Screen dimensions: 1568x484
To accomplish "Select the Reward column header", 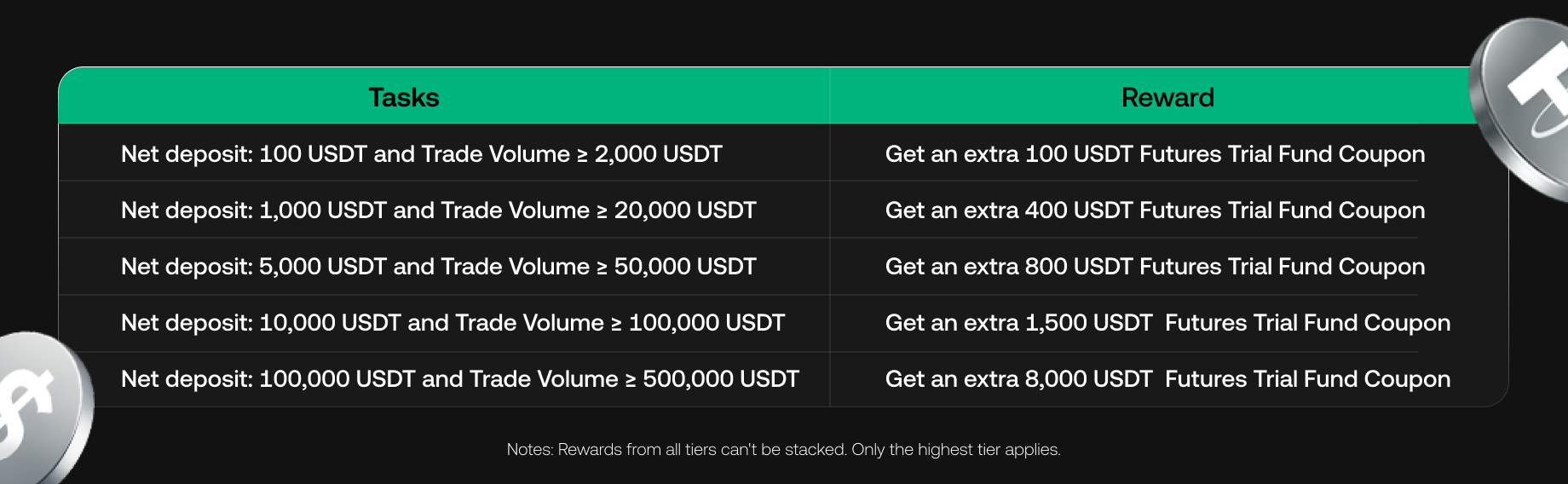I will [1167, 97].
